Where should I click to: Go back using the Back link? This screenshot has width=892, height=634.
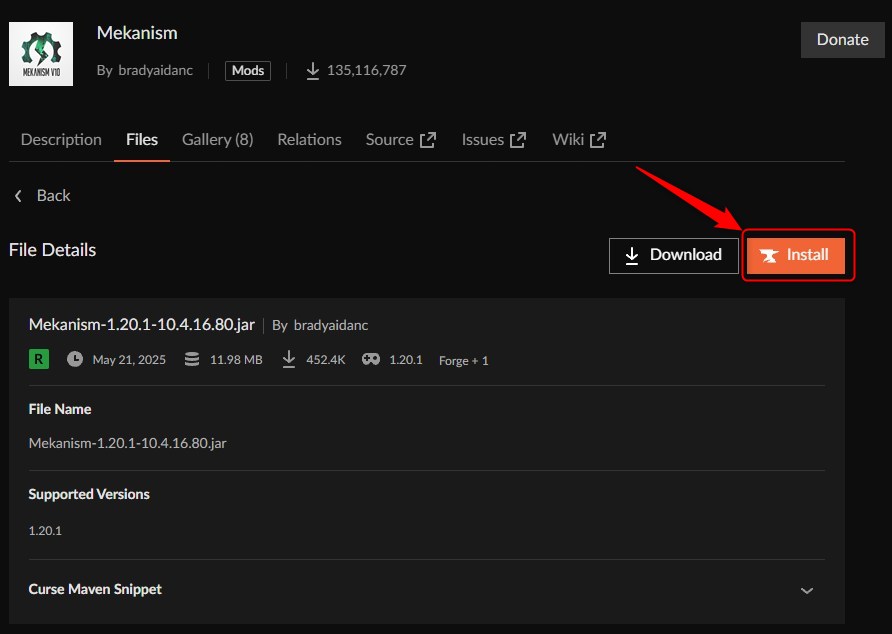coord(42,196)
